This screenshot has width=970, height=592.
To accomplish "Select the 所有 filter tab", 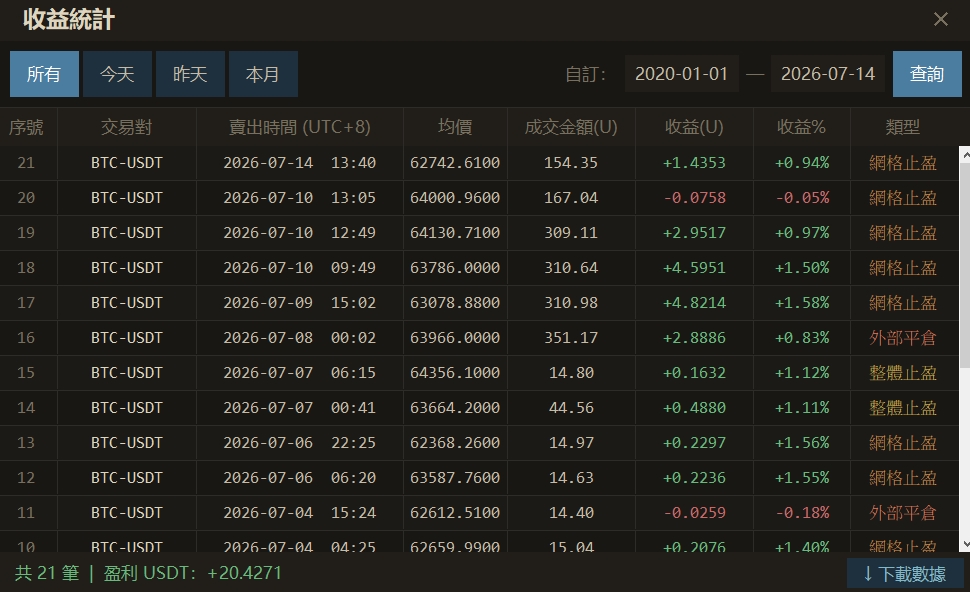I will (44, 74).
